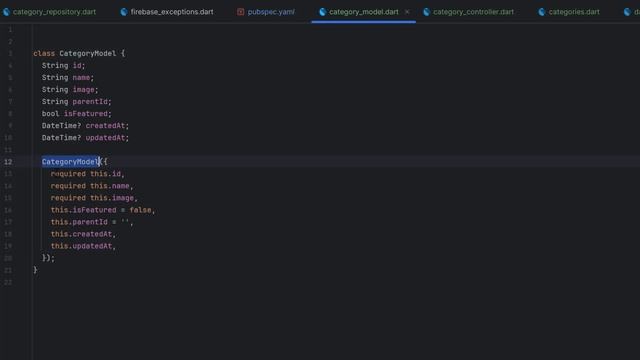
Task: Click the 'String name;' field line
Action: 68,78
